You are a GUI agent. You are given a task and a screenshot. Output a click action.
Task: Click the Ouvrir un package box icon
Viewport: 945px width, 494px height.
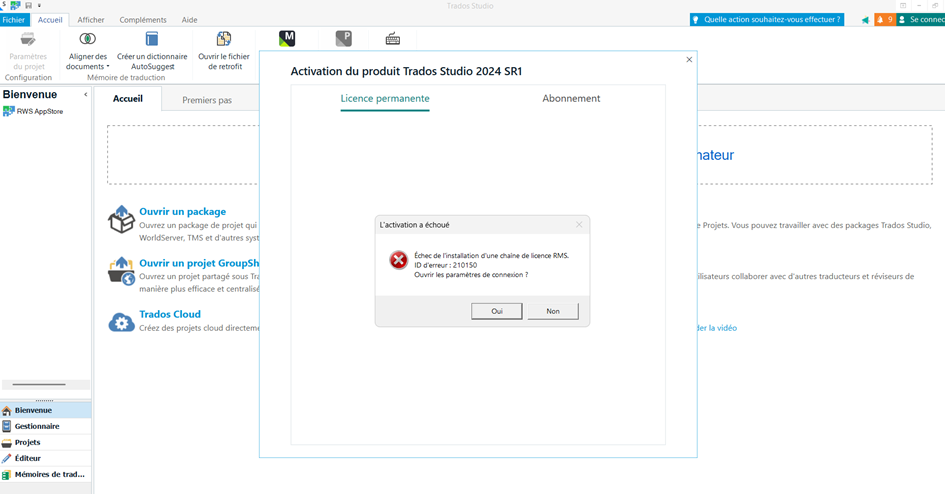pyautogui.click(x=121, y=220)
